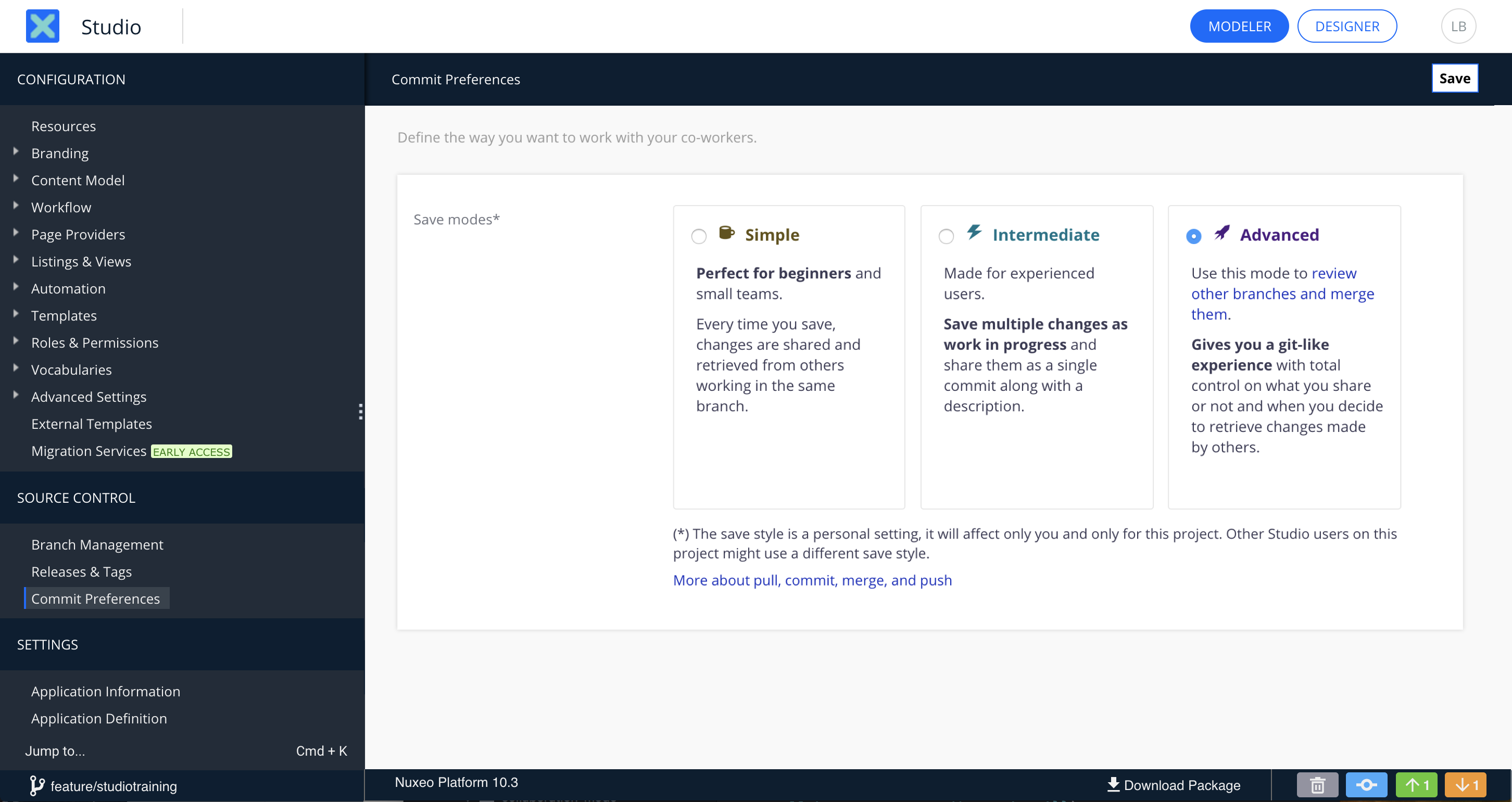Click the trash discard changes icon
The height and width of the screenshot is (802, 1512).
point(1317,784)
